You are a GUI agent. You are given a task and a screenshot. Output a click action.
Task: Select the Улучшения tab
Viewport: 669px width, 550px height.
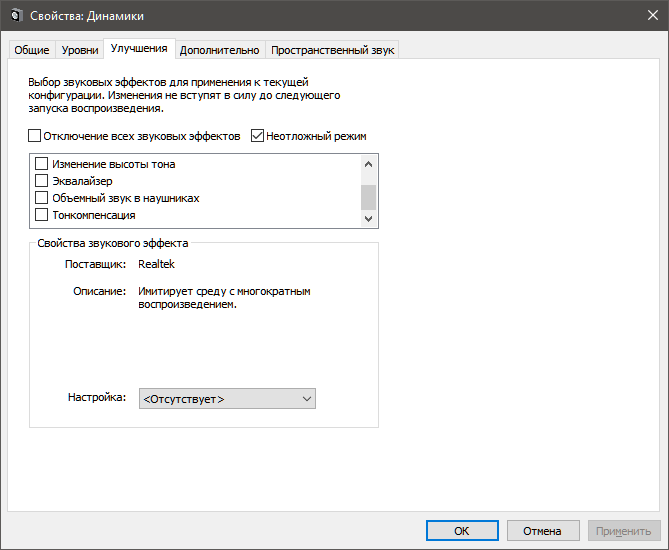139,48
